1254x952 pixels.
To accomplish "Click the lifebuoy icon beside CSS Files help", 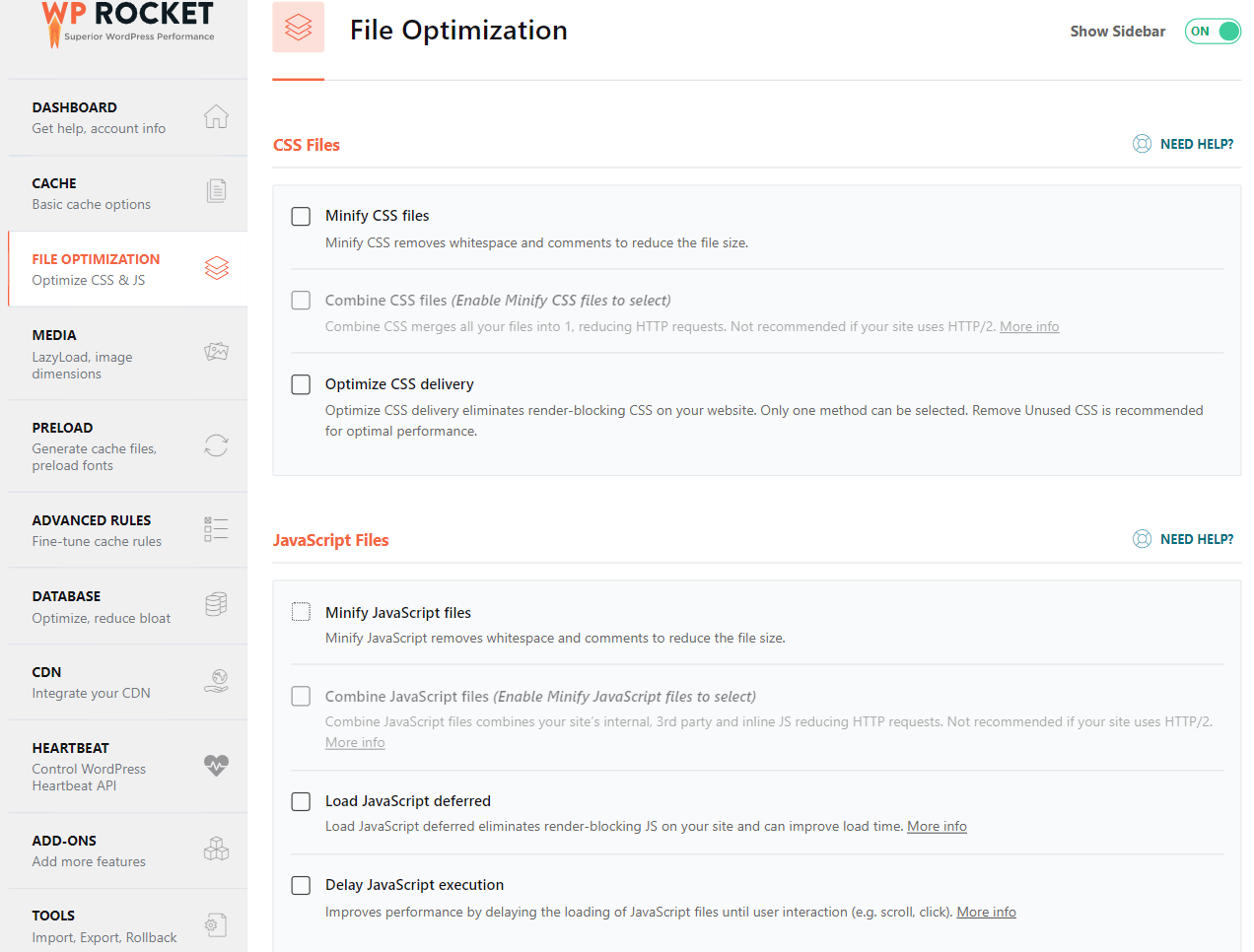I will click(x=1142, y=144).
